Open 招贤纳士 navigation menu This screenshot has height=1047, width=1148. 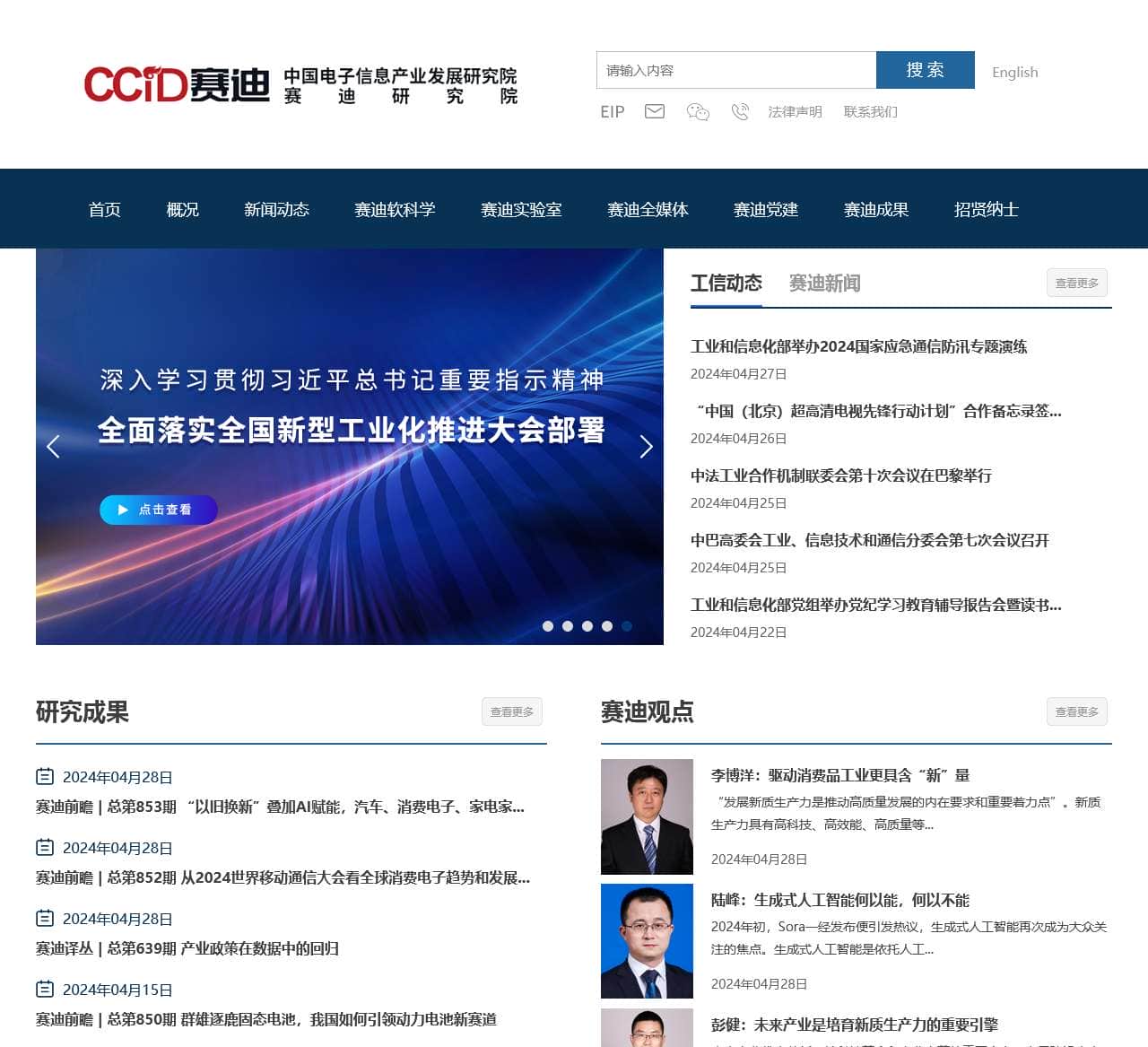click(987, 209)
